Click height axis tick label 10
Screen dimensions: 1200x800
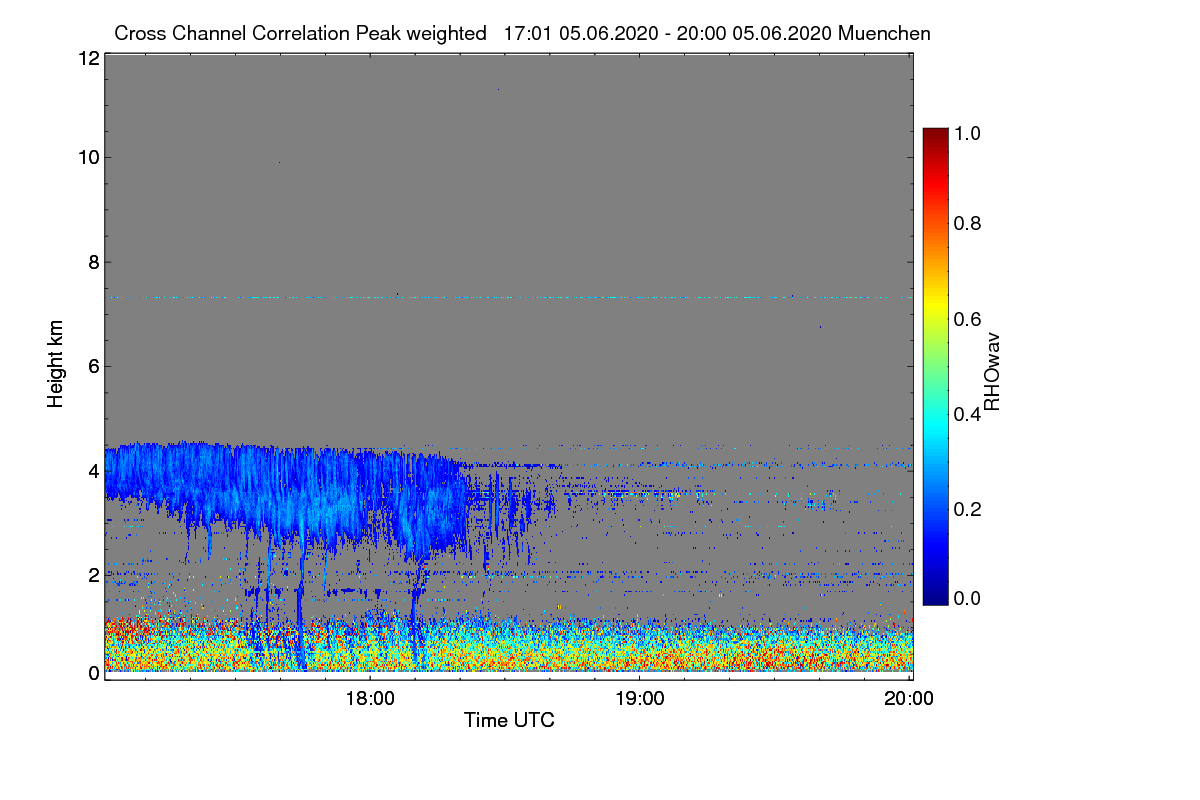[x=88, y=157]
